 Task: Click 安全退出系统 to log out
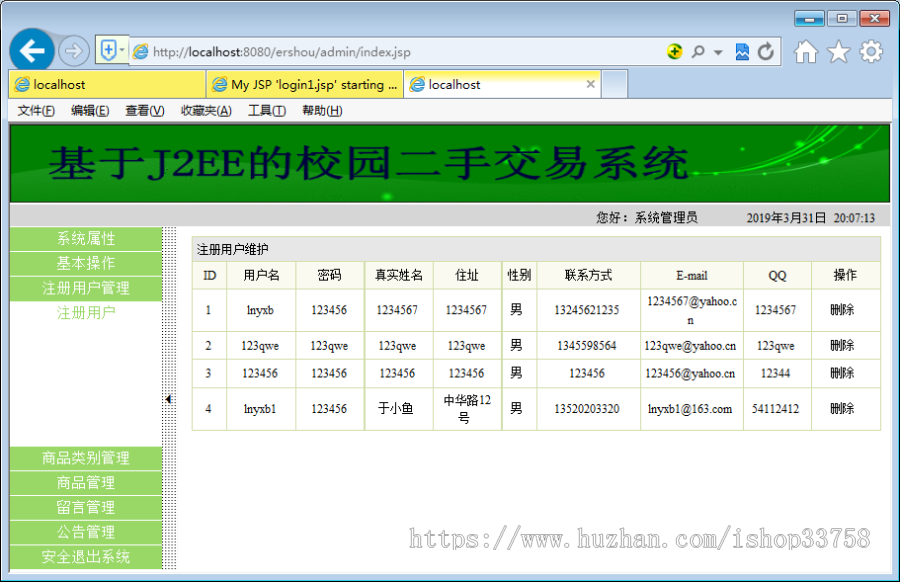point(85,557)
